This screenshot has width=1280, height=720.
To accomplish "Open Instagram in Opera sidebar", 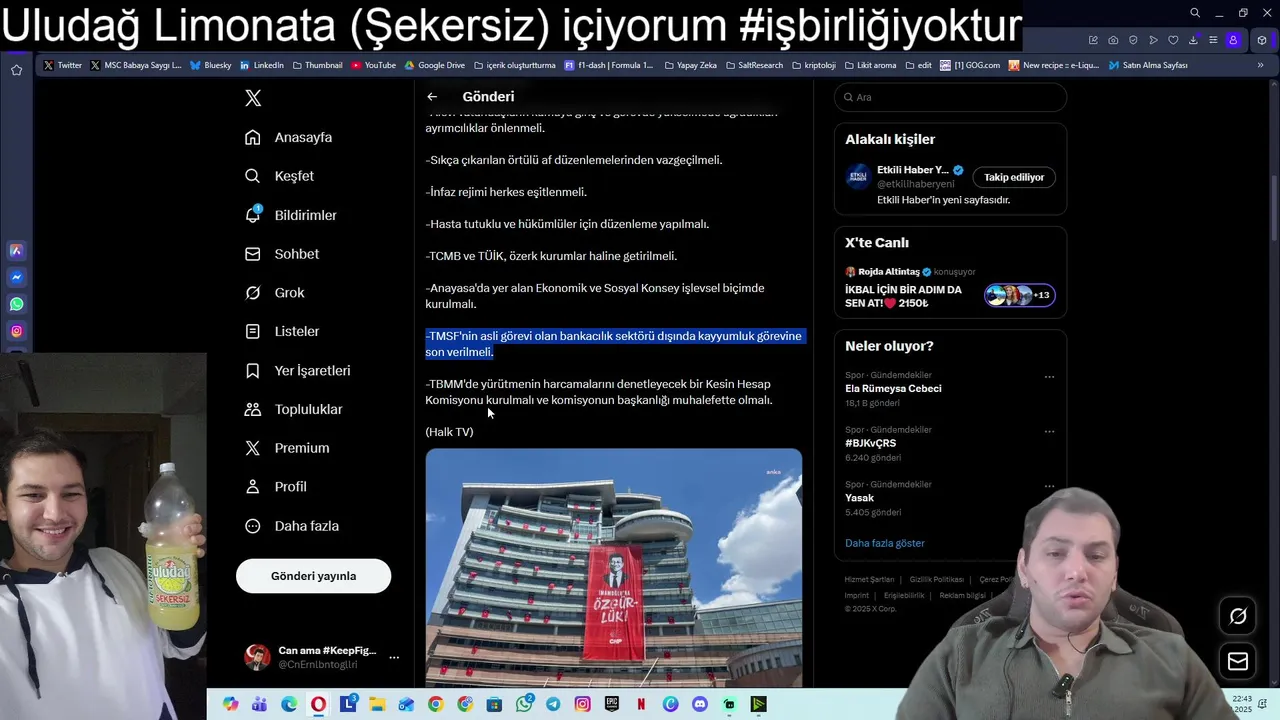I will (16, 331).
